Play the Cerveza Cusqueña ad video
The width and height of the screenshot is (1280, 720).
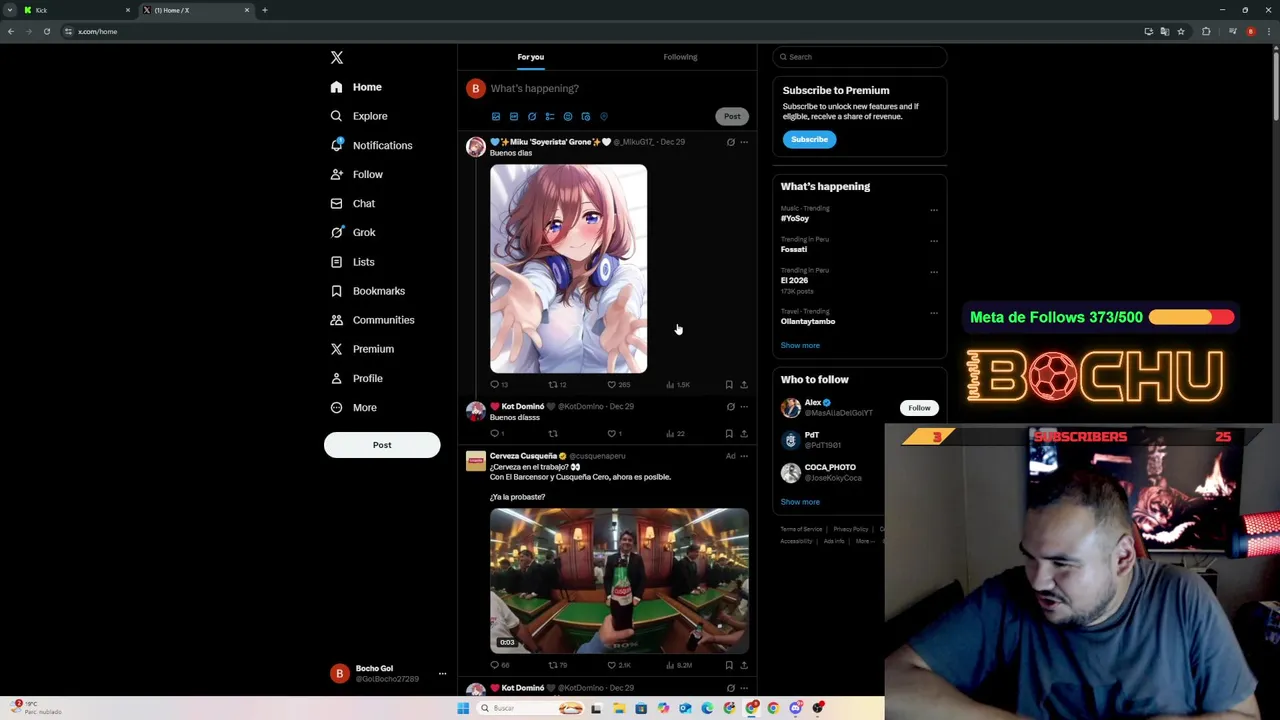click(619, 581)
